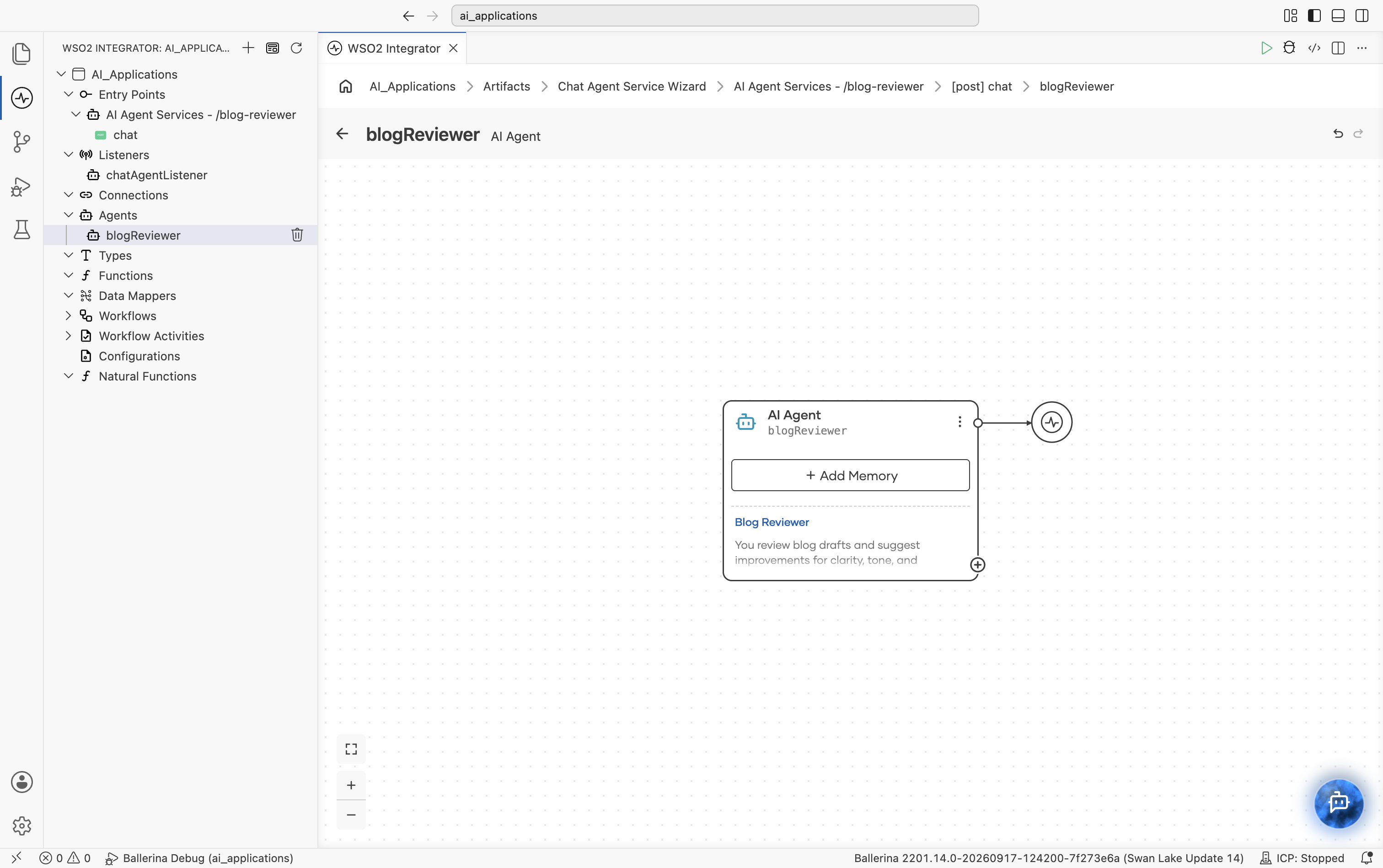Toggle secondary side bar layout

pyautogui.click(x=1362, y=16)
